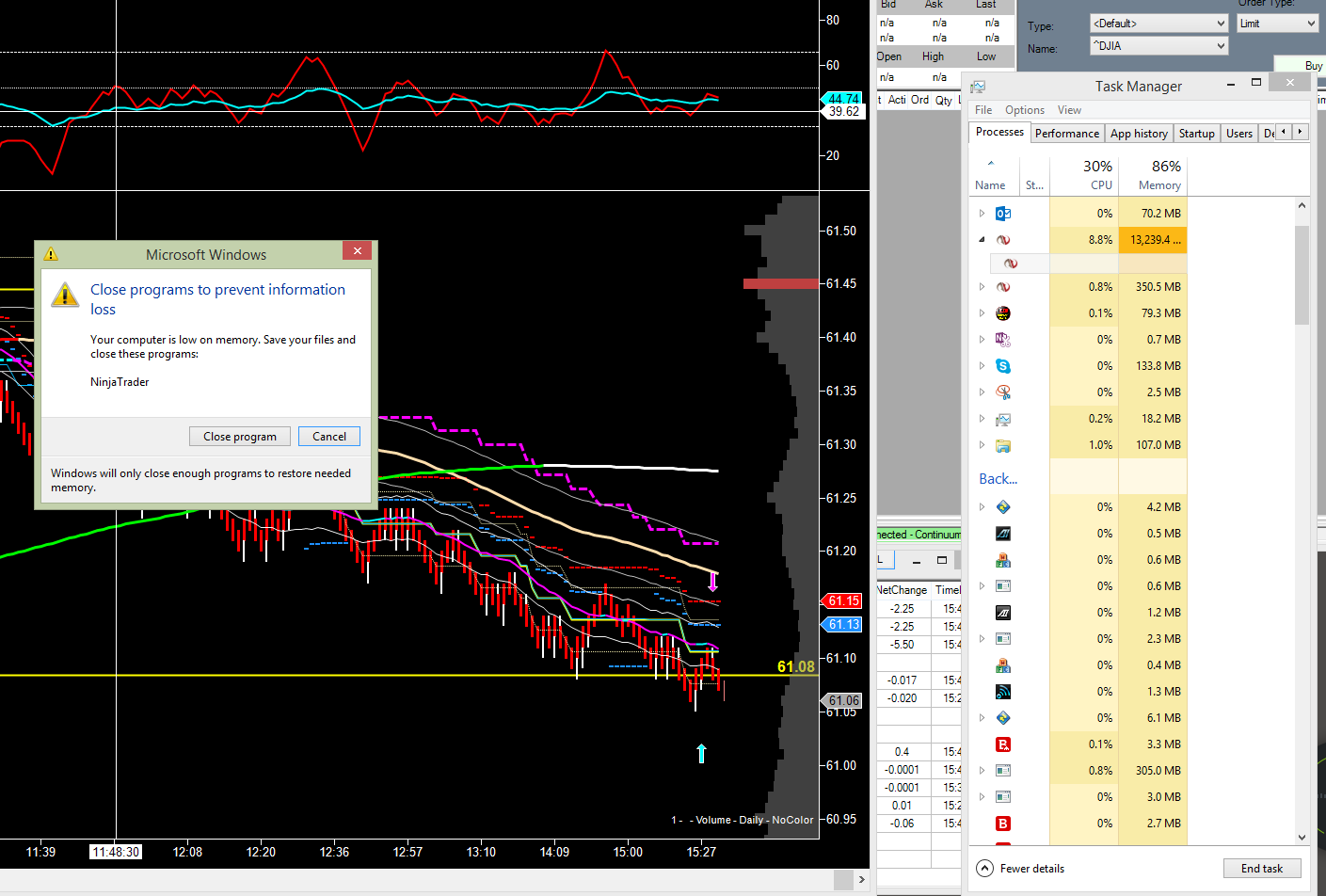Select the window-style icon in the 0.6 MB row
Image resolution: width=1326 pixels, height=896 pixels.
pos(1003,586)
